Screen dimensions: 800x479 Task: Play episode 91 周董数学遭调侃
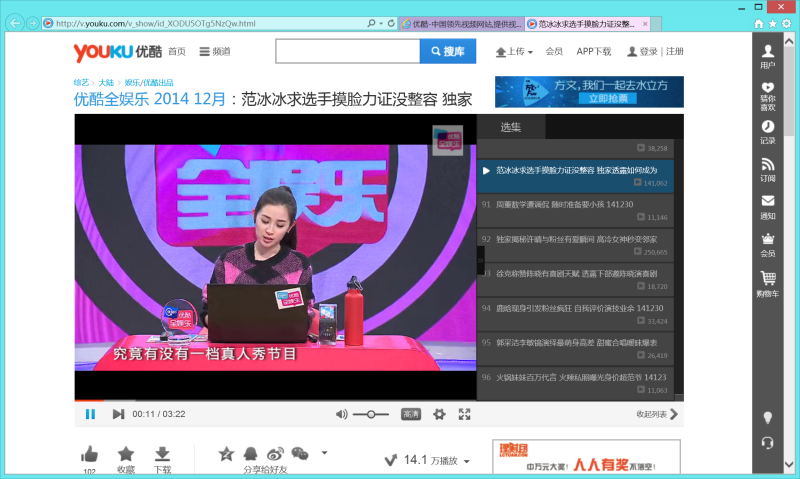click(x=576, y=210)
